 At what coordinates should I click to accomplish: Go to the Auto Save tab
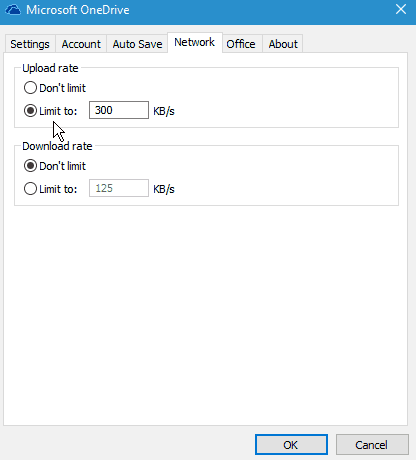(137, 44)
